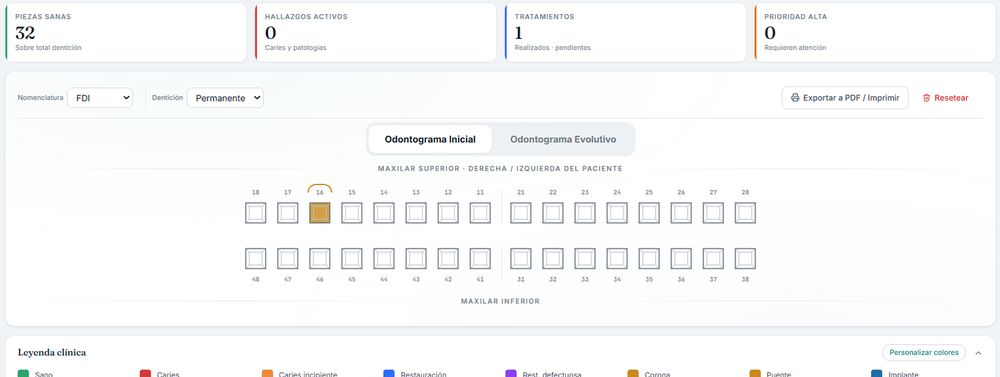
Task: Open the Dentición Permanente dropdown
Action: tap(225, 98)
